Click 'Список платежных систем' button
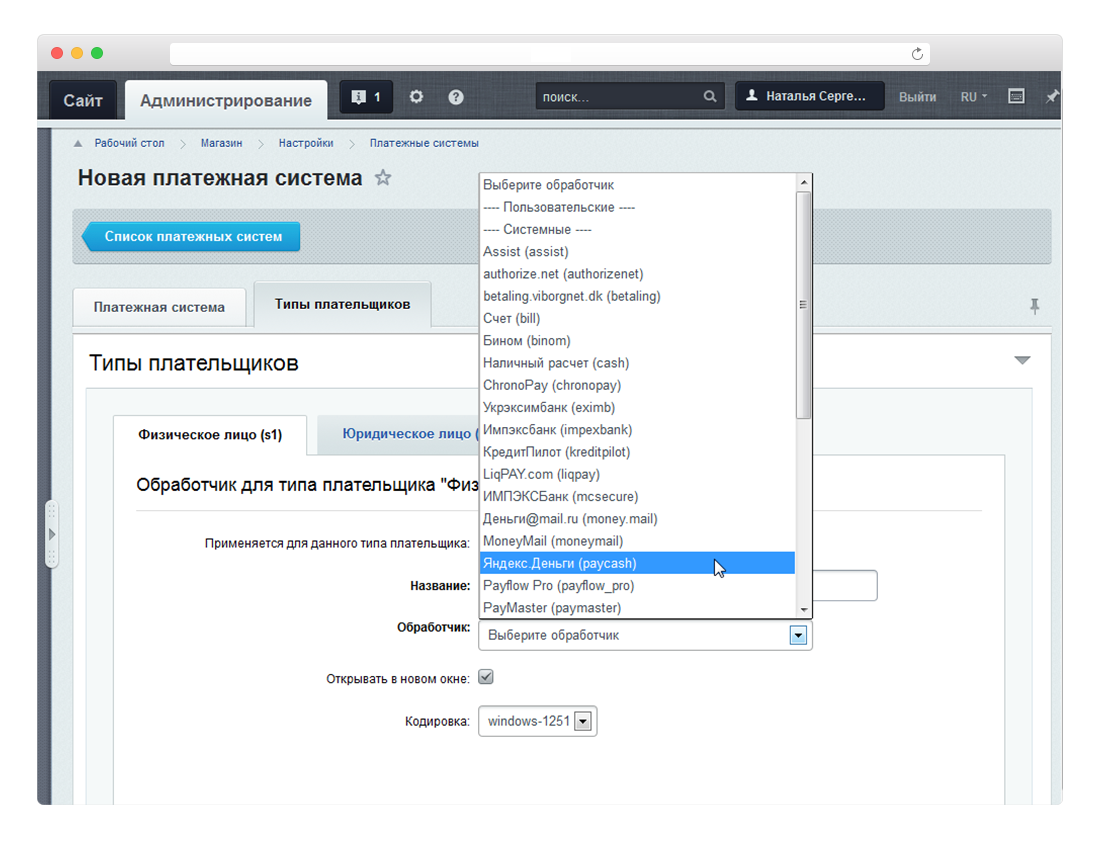Viewport: 1100px width, 845px height. point(193,237)
